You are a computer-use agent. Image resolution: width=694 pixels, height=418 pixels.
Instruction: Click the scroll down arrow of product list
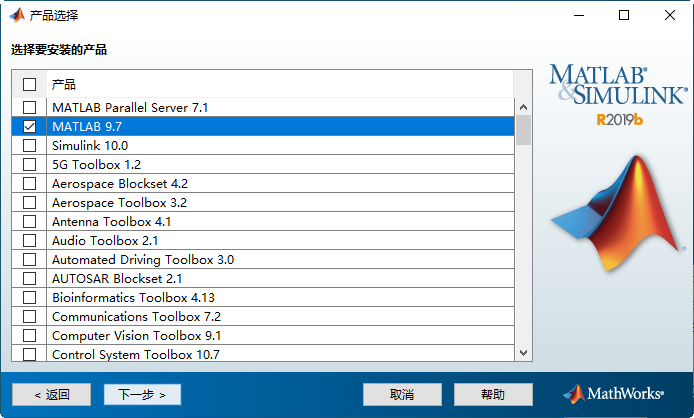click(x=524, y=353)
